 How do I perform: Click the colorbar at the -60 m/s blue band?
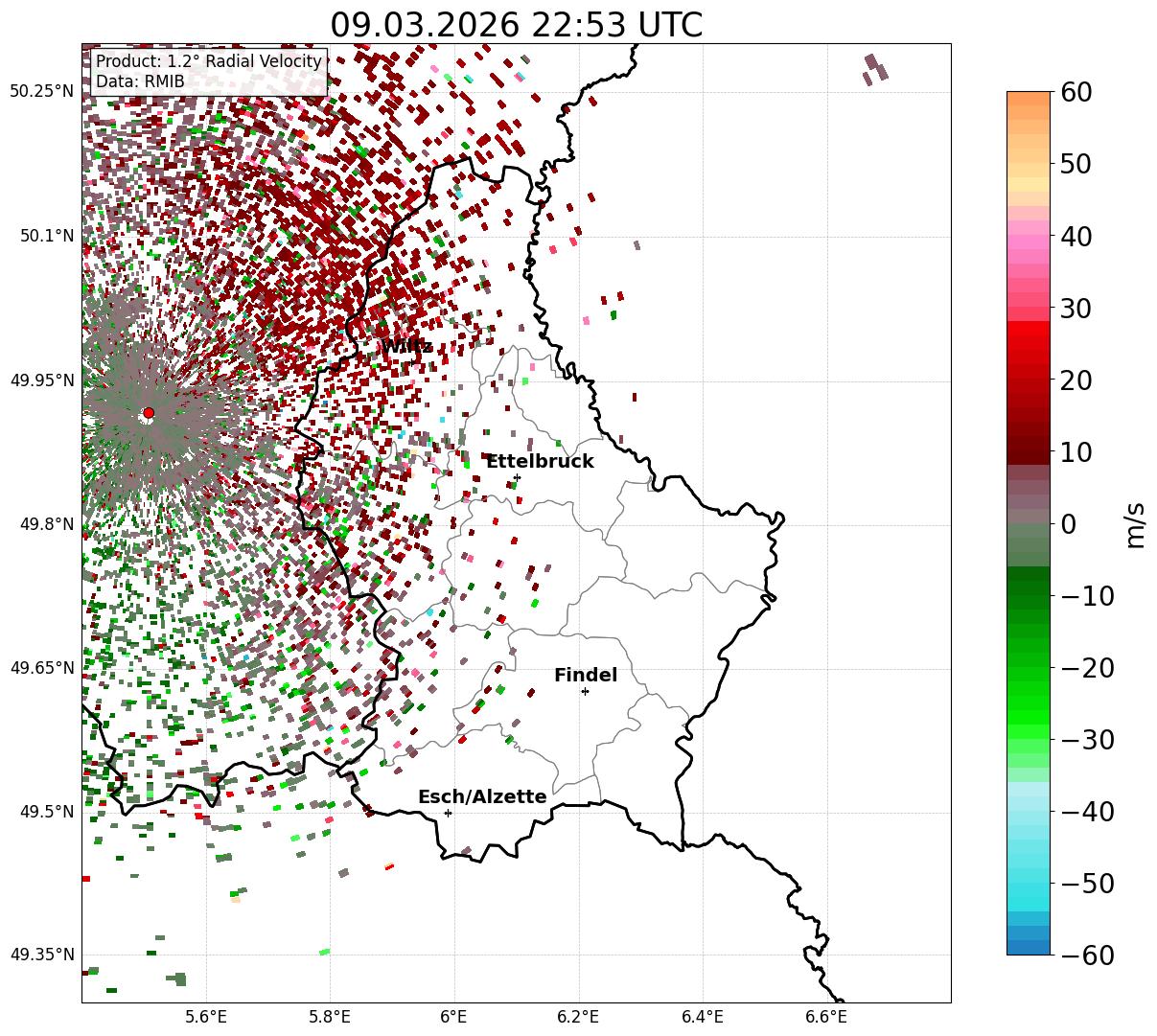1029,948
